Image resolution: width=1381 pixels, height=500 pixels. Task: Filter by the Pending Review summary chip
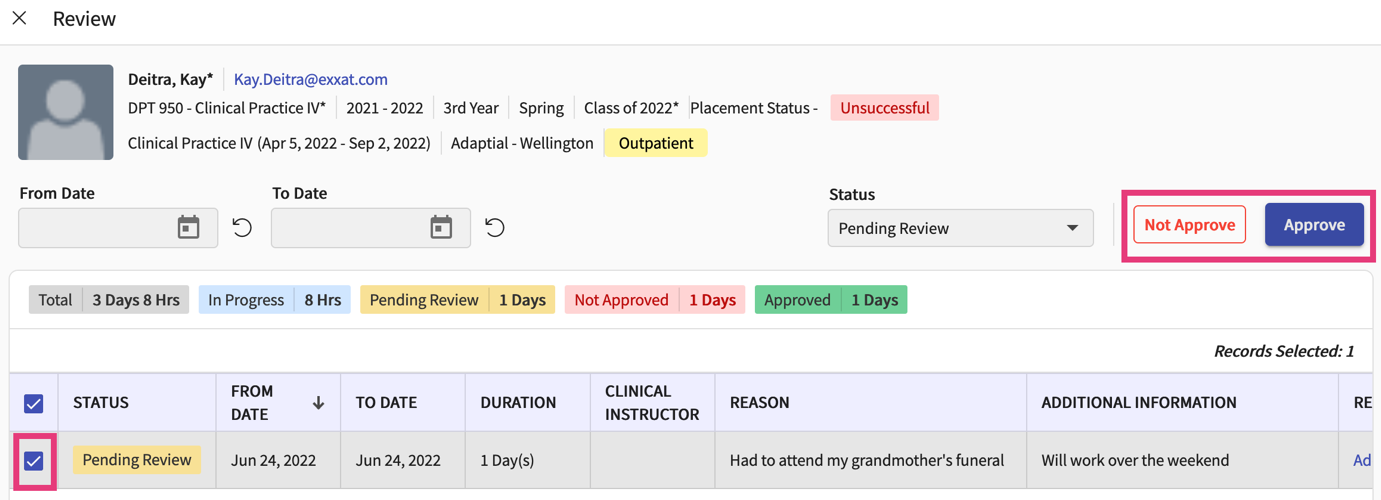(457, 300)
